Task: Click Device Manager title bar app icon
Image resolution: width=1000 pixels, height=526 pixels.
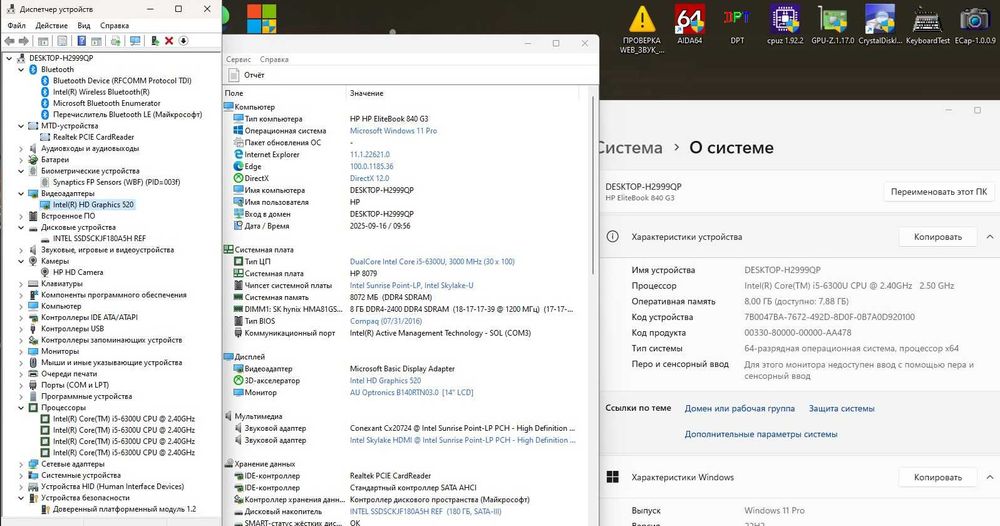Action: pyautogui.click(x=10, y=9)
